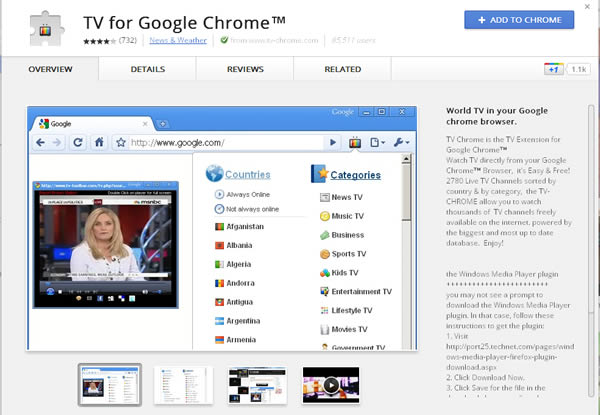Open the Reviews tab

[x=245, y=69]
